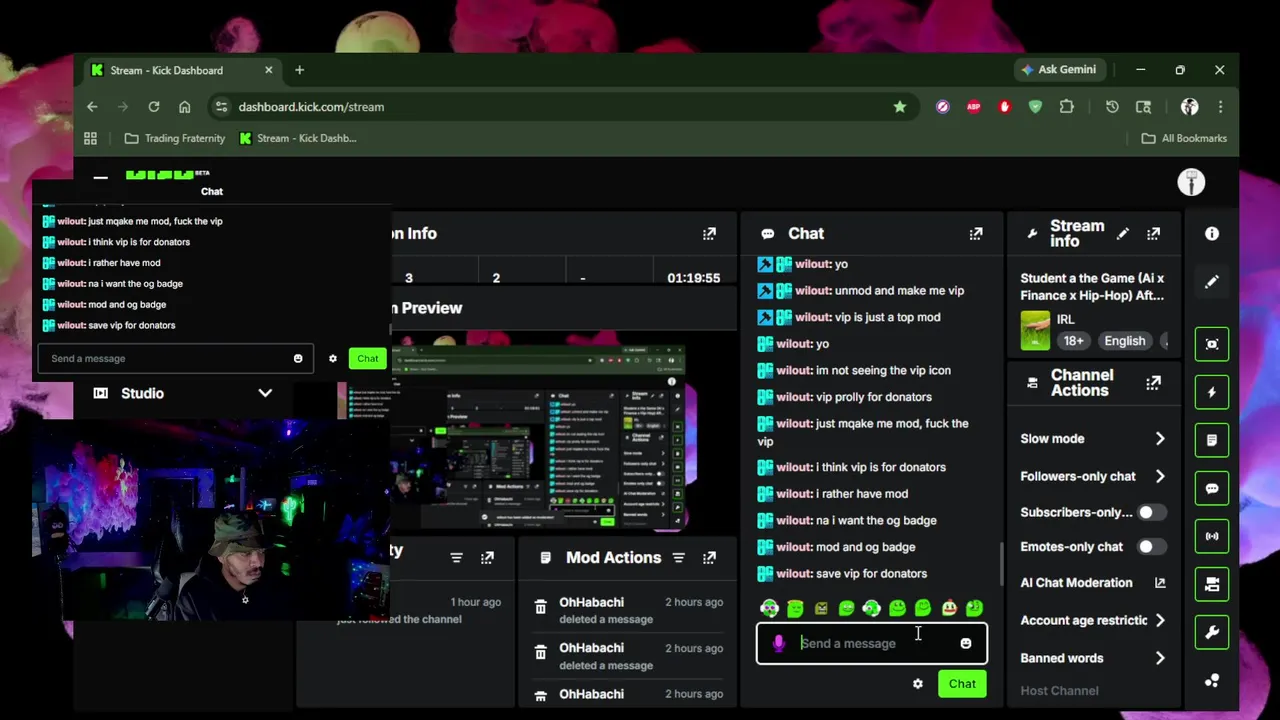Viewport: 1280px width, 720px height.
Task: Click the lightning bolt icon in right sidebar
Action: [1212, 392]
